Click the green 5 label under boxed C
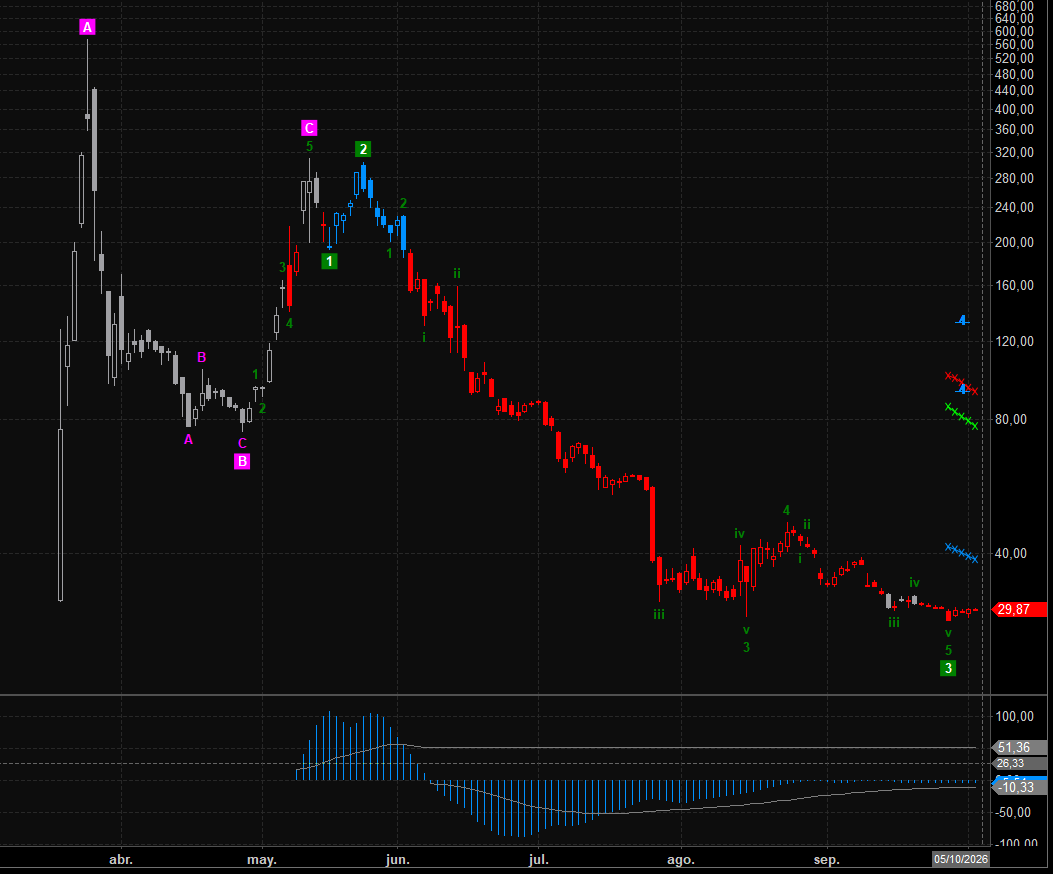Viewport: 1053px width, 874px height. 309,146
